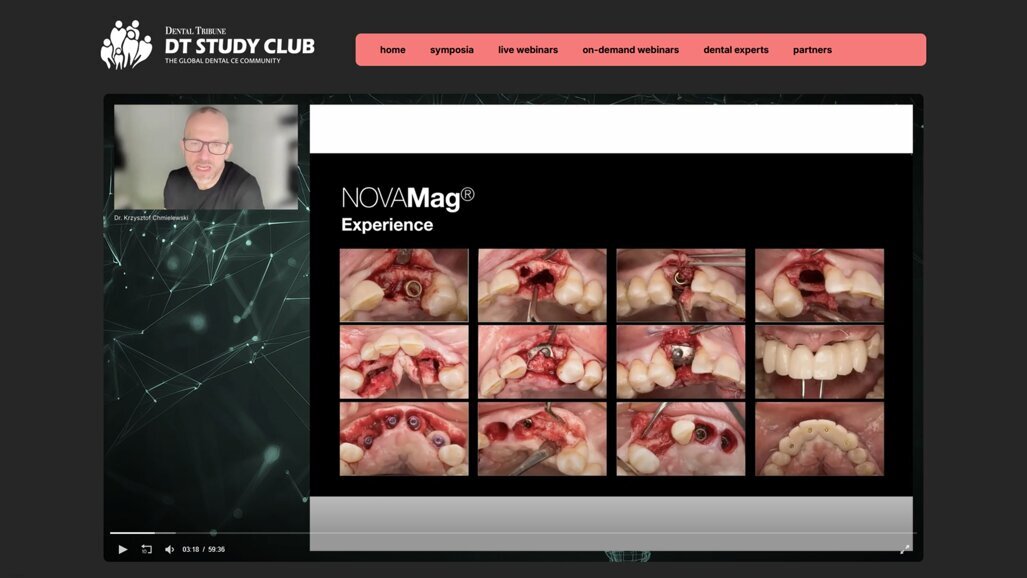This screenshot has height=578, width=1027.
Task: Go to the symposia page
Action: [x=452, y=50]
